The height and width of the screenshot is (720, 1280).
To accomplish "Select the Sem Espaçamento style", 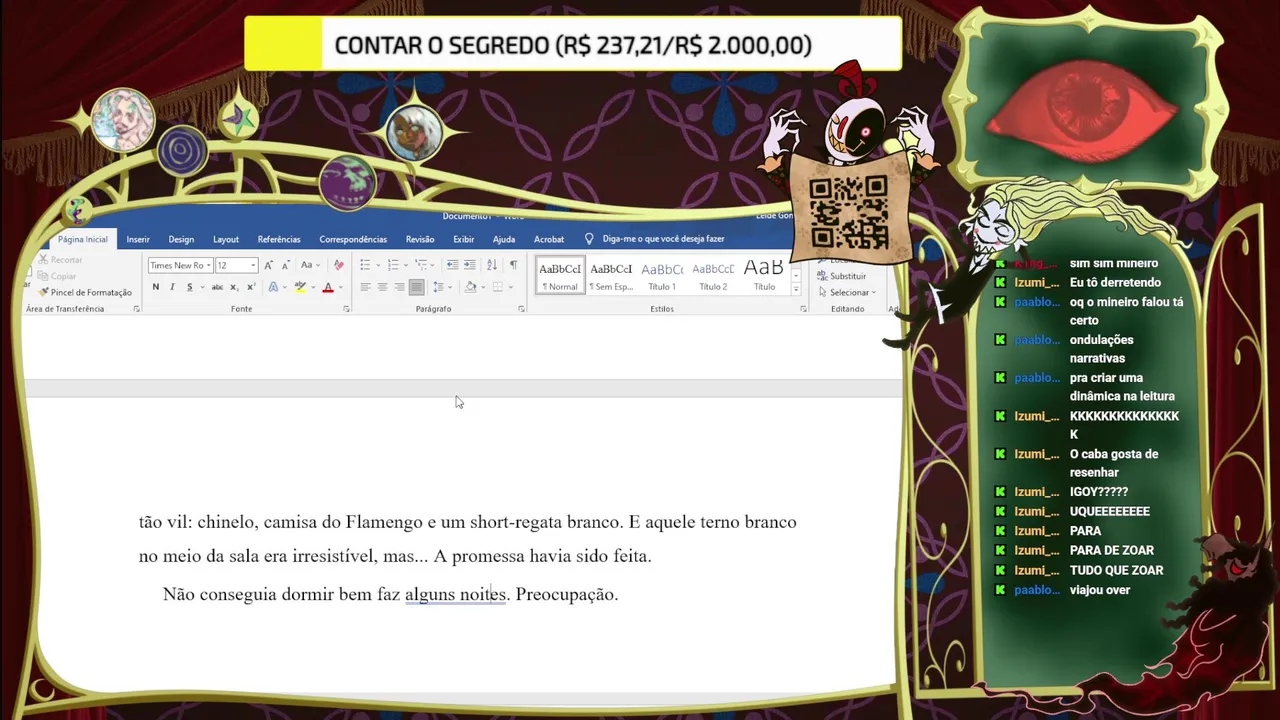I will coord(611,275).
